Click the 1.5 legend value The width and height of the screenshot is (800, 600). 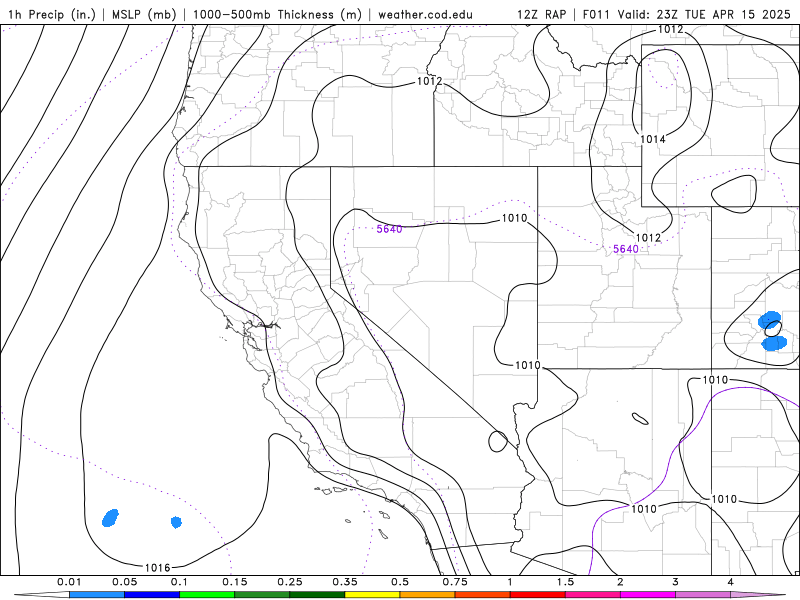tap(565, 582)
